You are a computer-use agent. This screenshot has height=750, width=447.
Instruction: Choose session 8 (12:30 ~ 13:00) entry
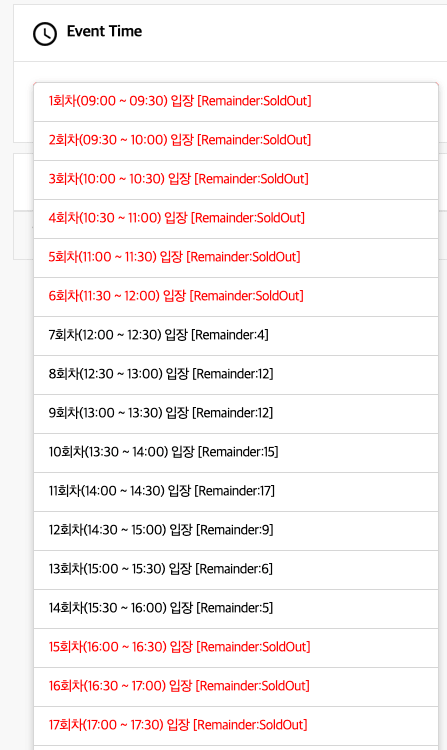click(x=236, y=375)
